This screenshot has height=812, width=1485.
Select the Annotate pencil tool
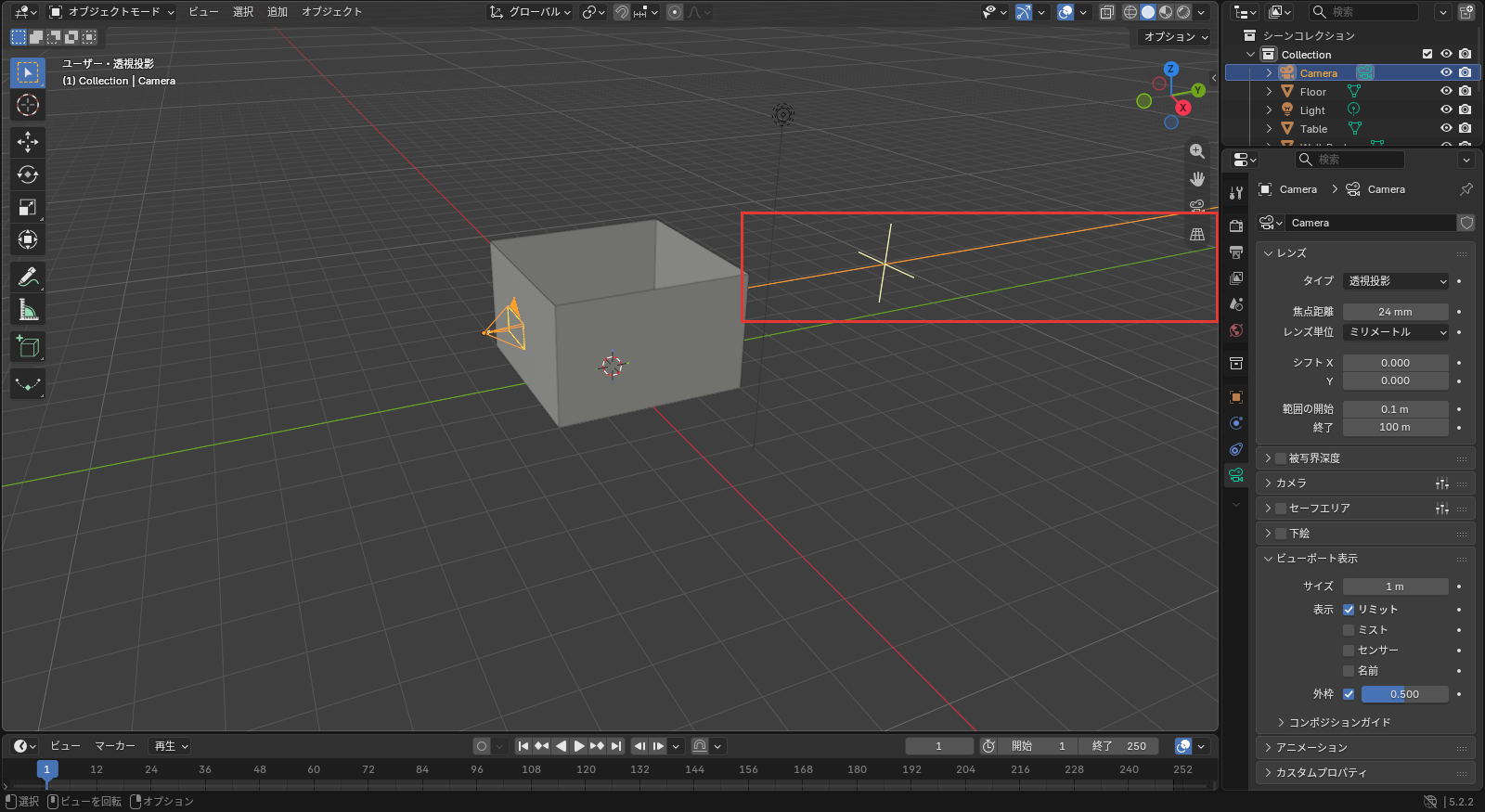[x=28, y=277]
